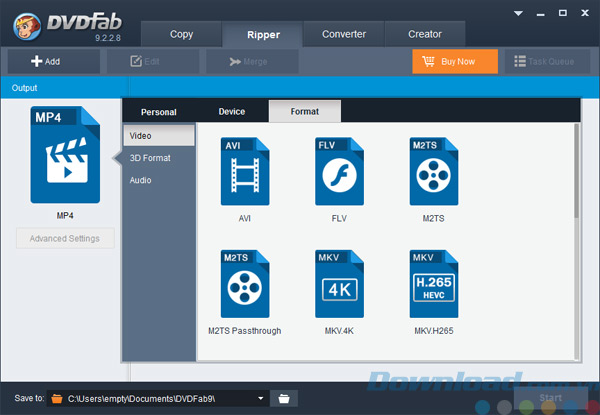Switch to the Copy tab
The height and width of the screenshot is (415, 600).
click(181, 34)
